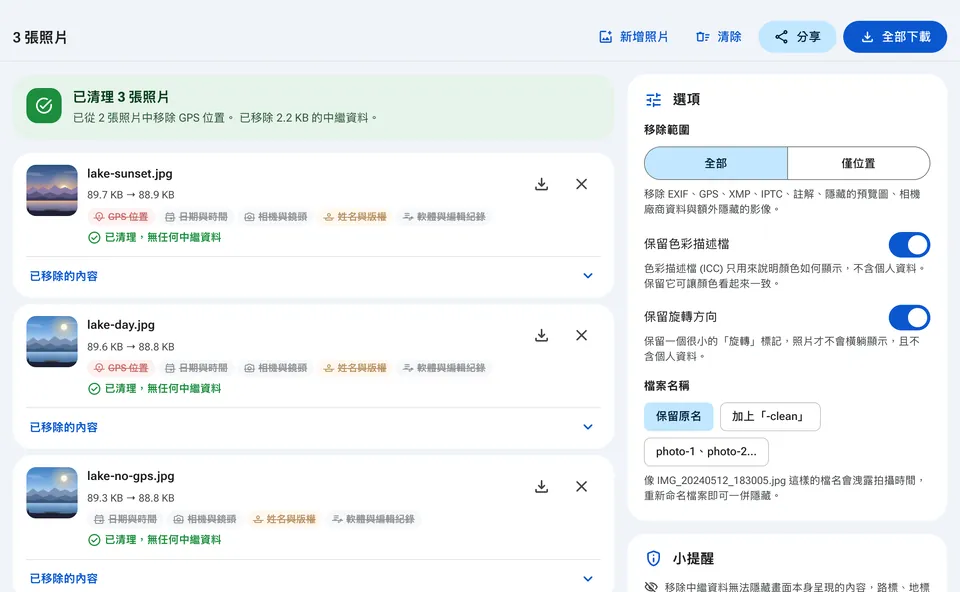Click the 已清理 3 張照片 banner title
Viewport: 960px width, 592px height.
click(121, 97)
